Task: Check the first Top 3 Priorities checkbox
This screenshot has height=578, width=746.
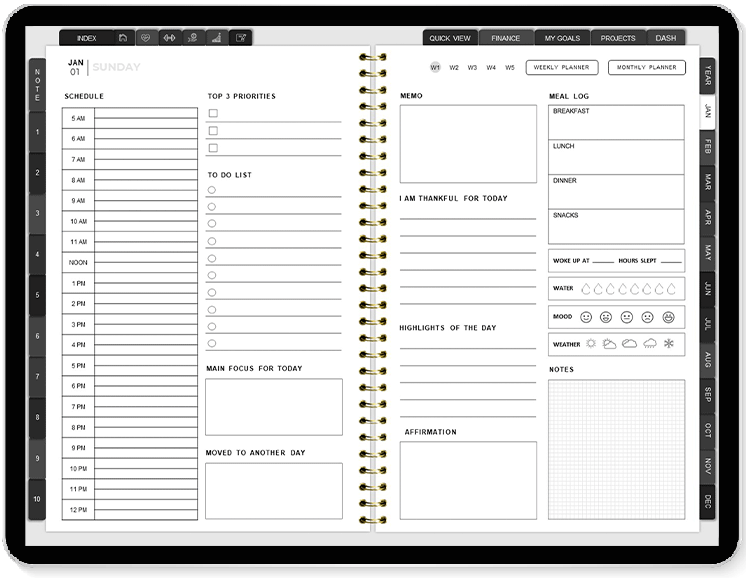Action: (213, 114)
